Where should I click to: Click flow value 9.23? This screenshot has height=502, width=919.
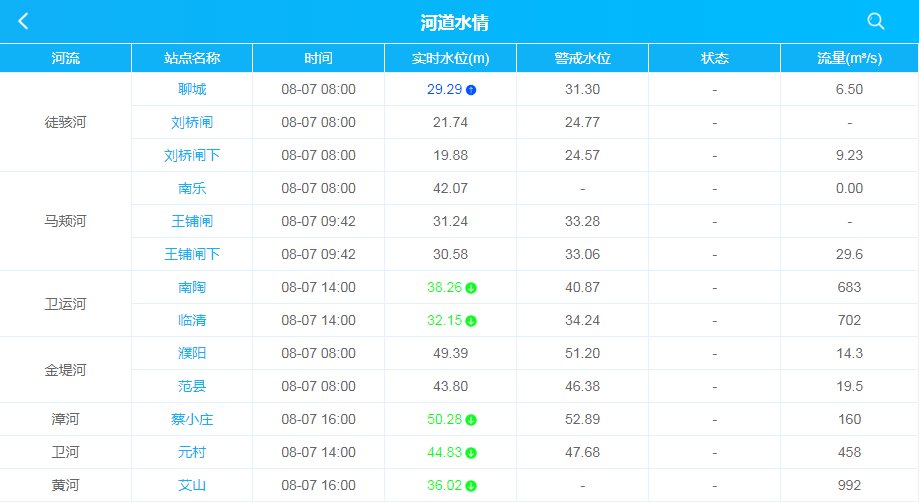point(849,155)
